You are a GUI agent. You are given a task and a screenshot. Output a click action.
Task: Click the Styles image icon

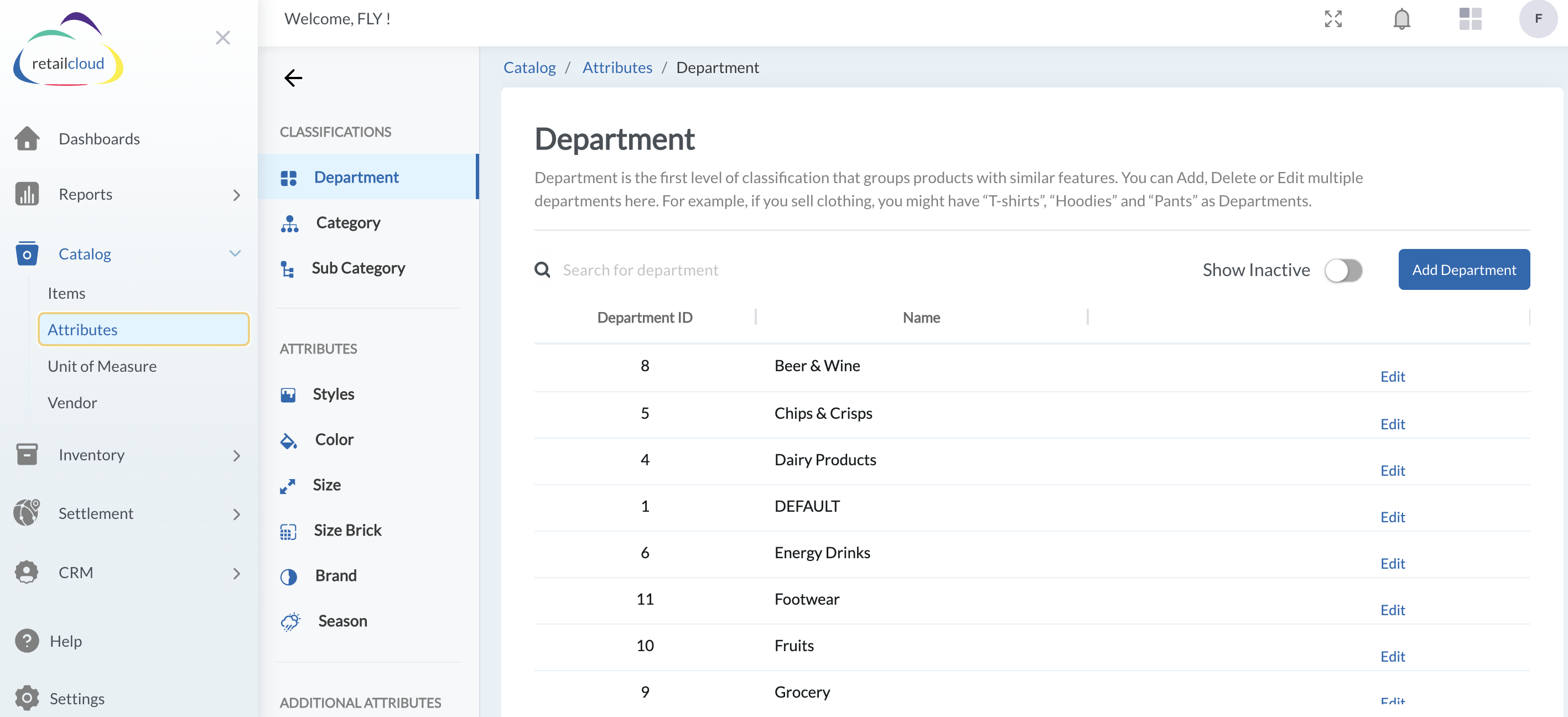288,395
